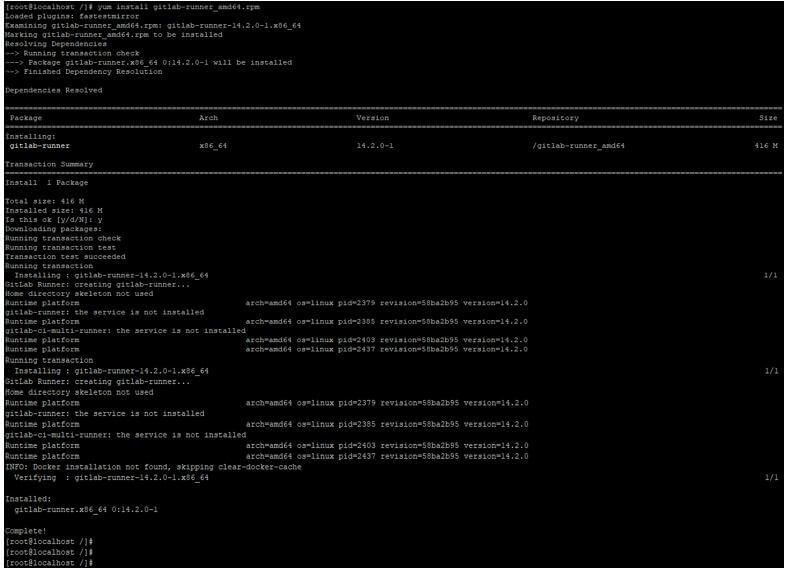Click 'gitlab-runner.x86_64 0:14.2.0-1' under Installed
794x572 pixels.
[x=86, y=510]
